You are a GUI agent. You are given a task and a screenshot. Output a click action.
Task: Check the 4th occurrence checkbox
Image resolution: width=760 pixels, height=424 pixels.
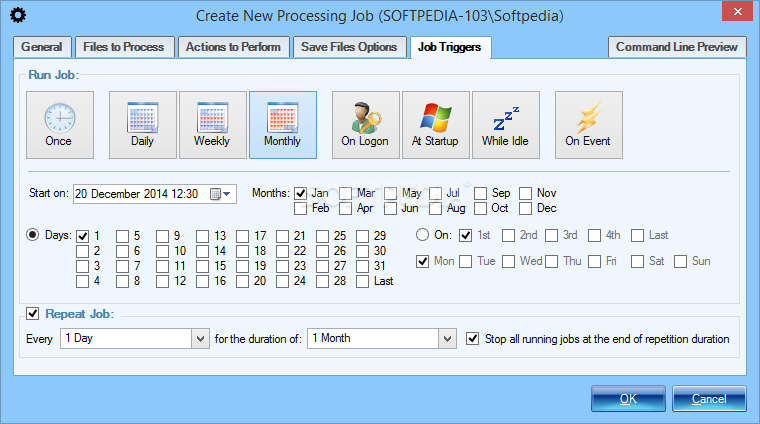click(594, 236)
